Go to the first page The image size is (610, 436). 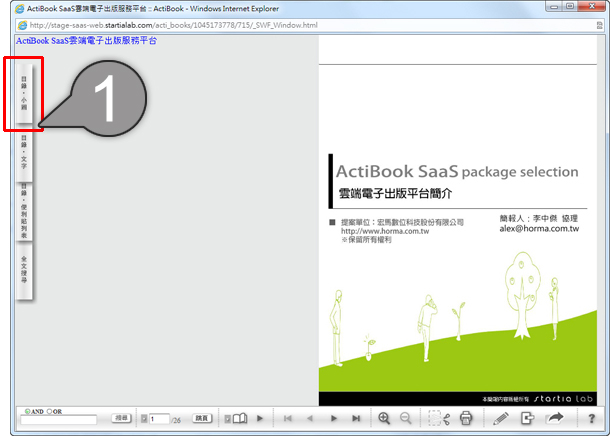pyautogui.click(x=287, y=418)
